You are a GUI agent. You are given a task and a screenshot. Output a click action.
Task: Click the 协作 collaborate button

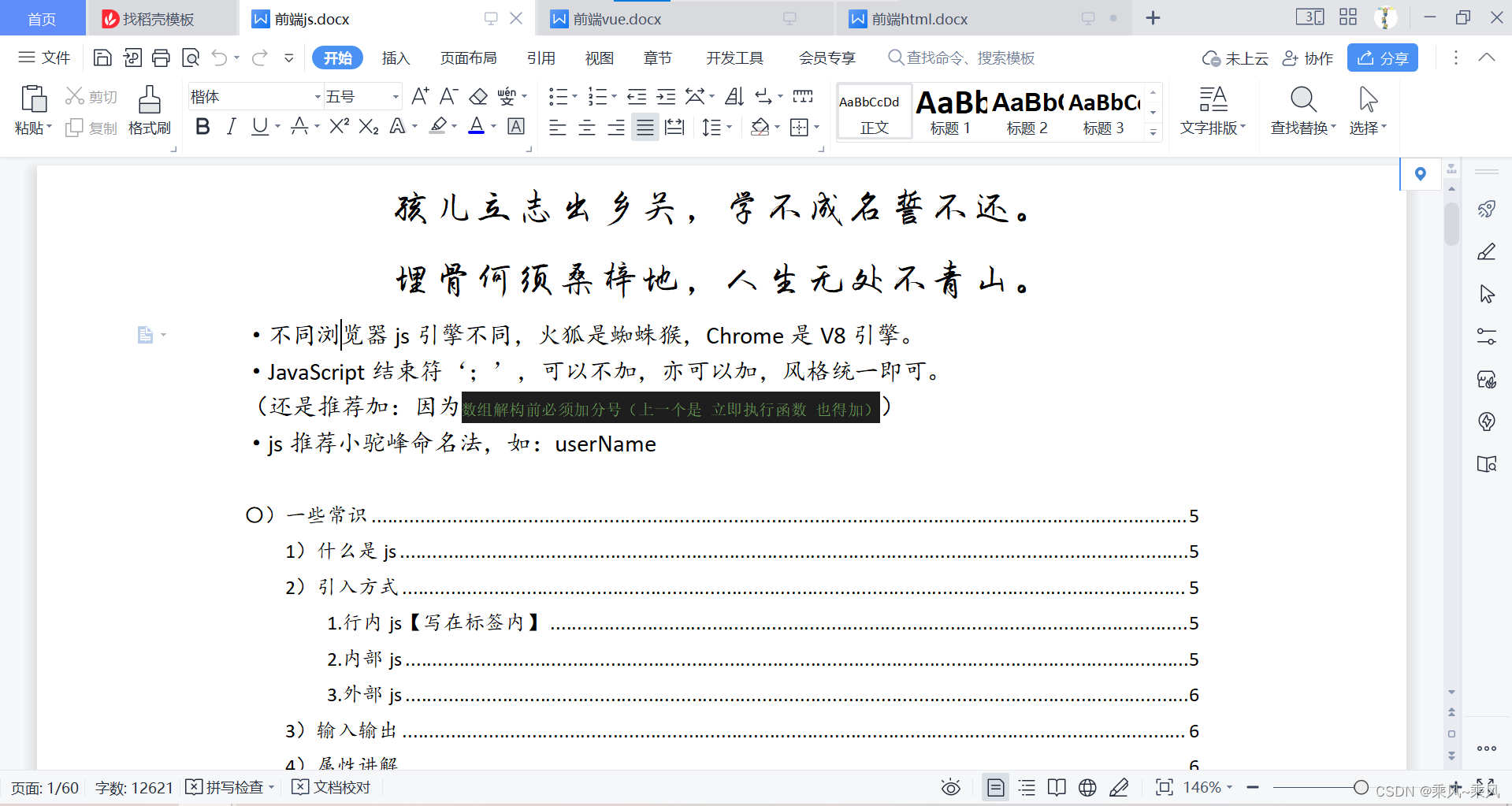pos(1308,58)
